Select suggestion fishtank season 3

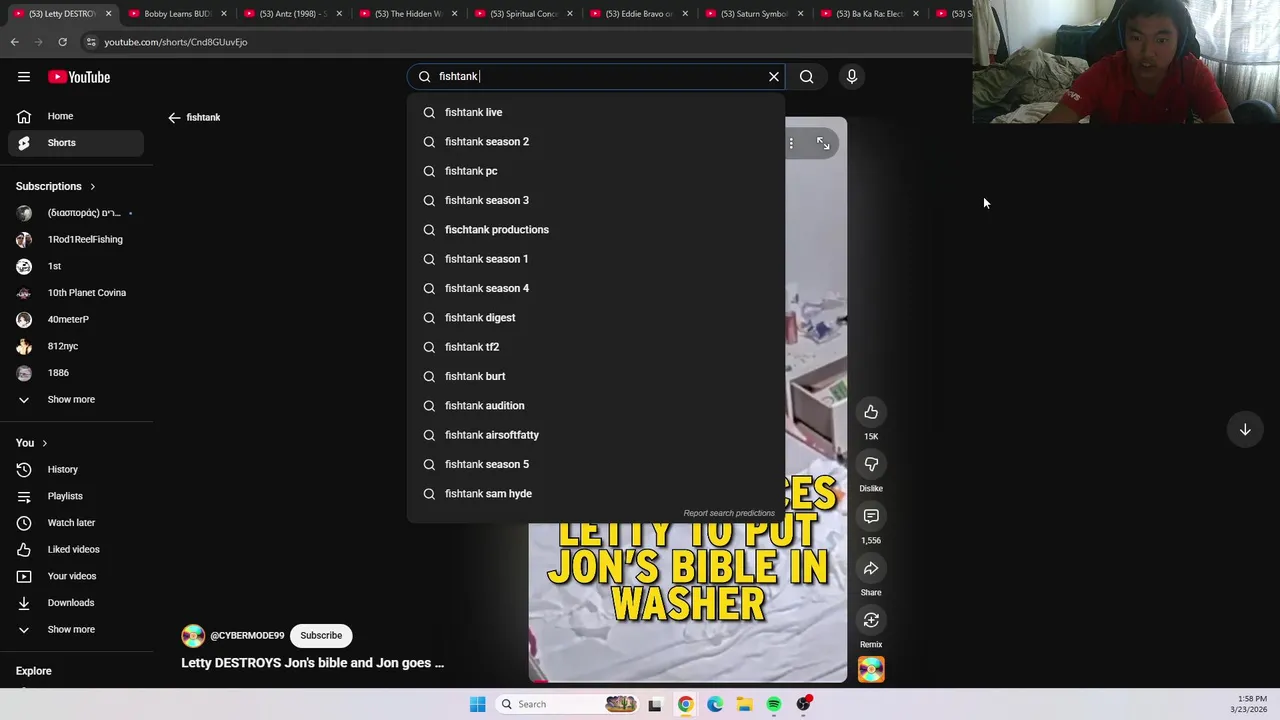596,200
